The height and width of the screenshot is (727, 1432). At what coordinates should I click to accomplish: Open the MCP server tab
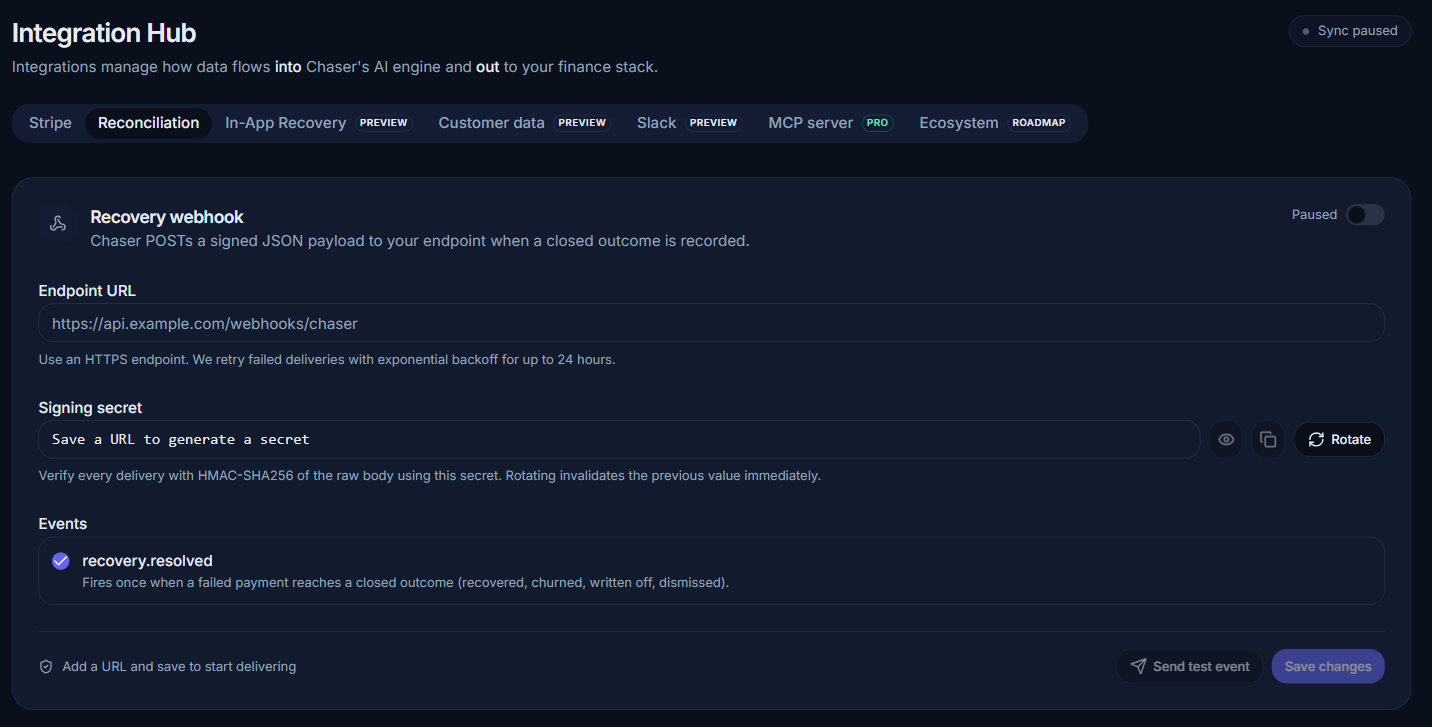coord(830,123)
